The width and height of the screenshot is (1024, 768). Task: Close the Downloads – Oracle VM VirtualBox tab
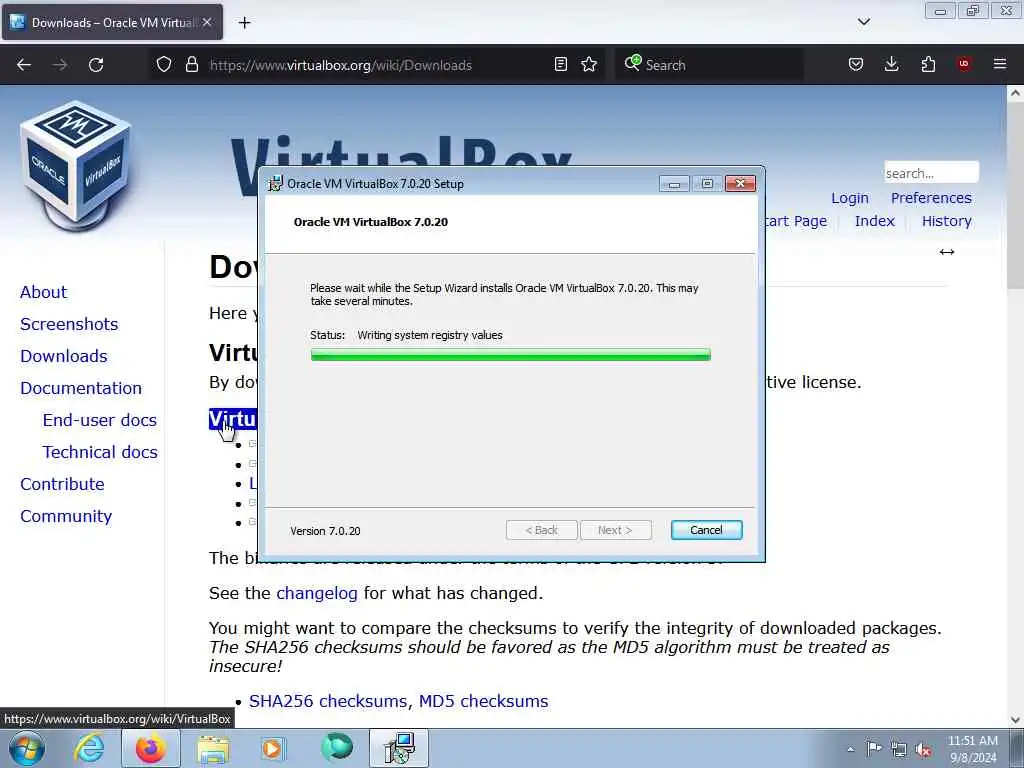click(207, 22)
